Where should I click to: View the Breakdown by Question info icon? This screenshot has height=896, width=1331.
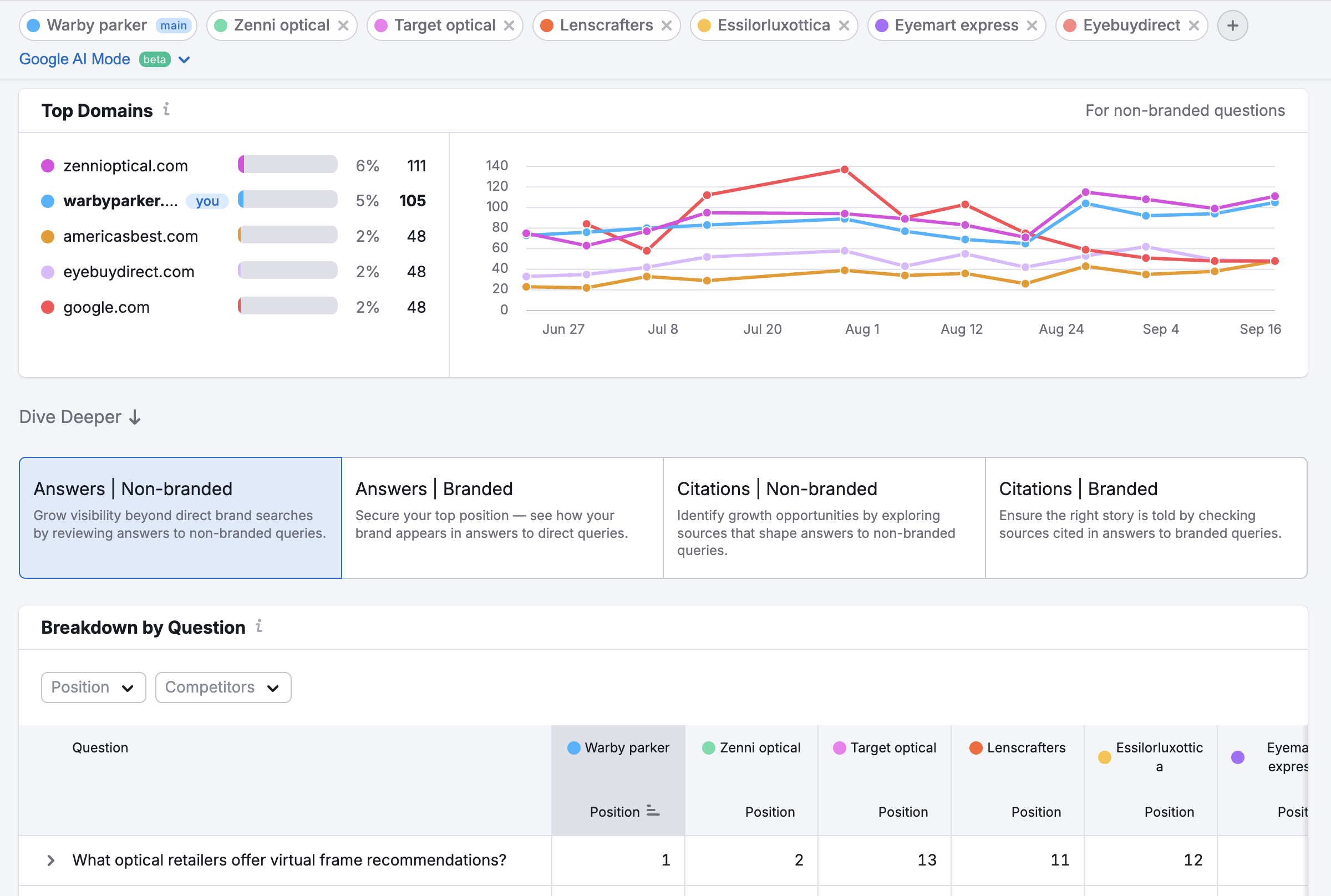(260, 627)
